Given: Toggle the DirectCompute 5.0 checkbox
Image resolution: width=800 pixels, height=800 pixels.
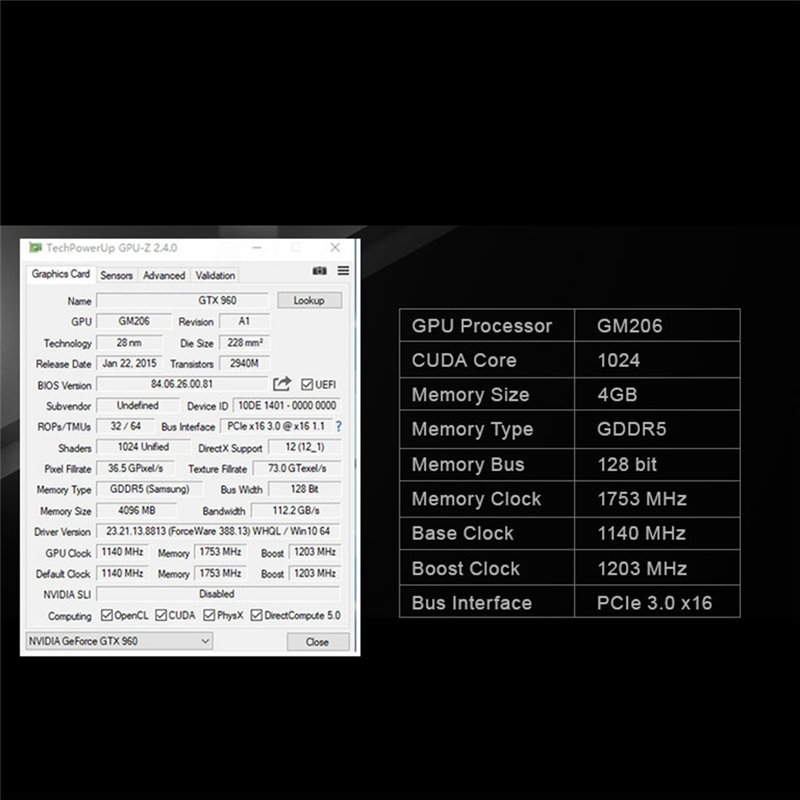Looking at the screenshot, I should click(256, 615).
